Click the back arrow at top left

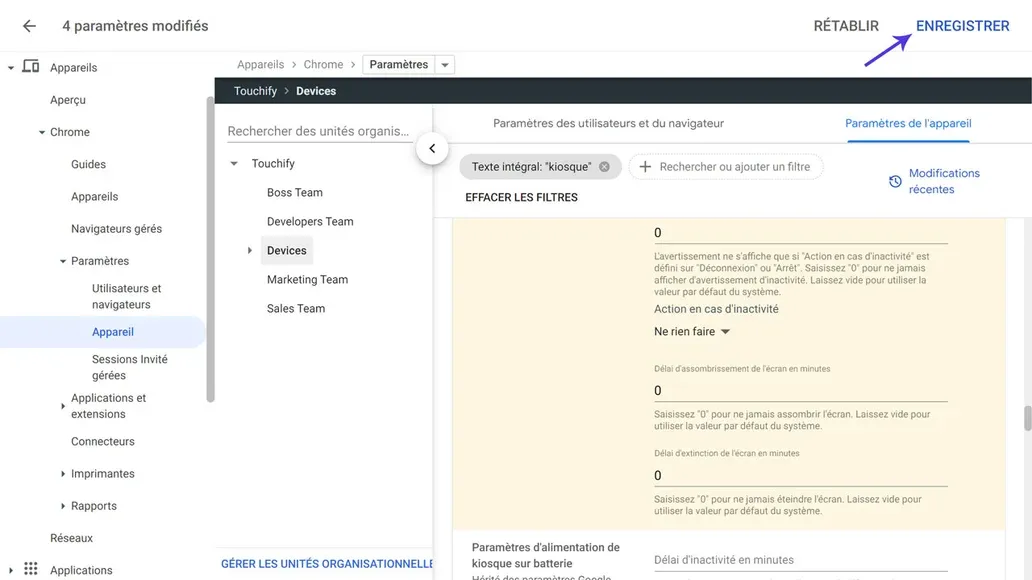[28, 26]
